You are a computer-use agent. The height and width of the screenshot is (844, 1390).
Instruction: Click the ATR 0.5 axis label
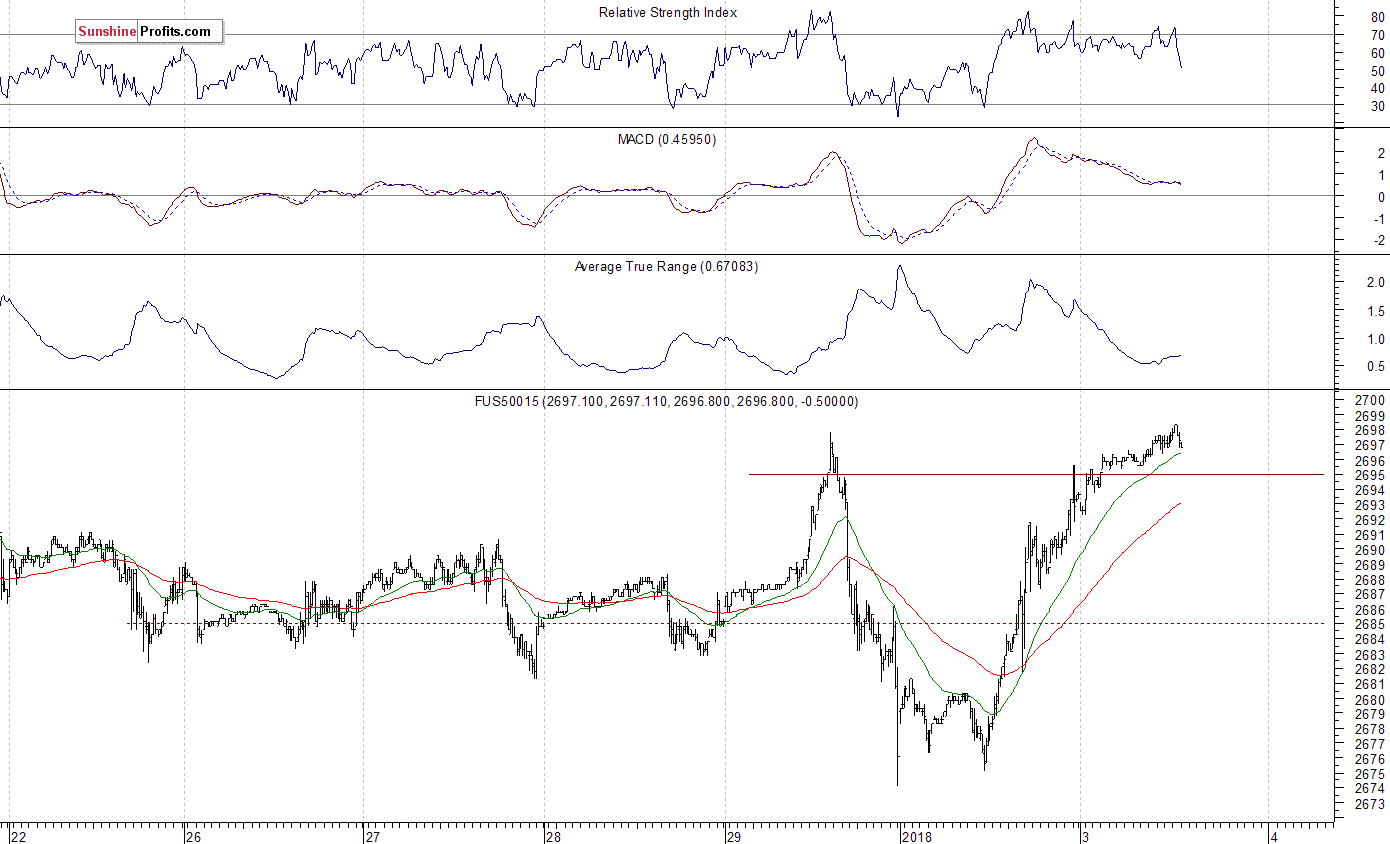coord(1376,367)
